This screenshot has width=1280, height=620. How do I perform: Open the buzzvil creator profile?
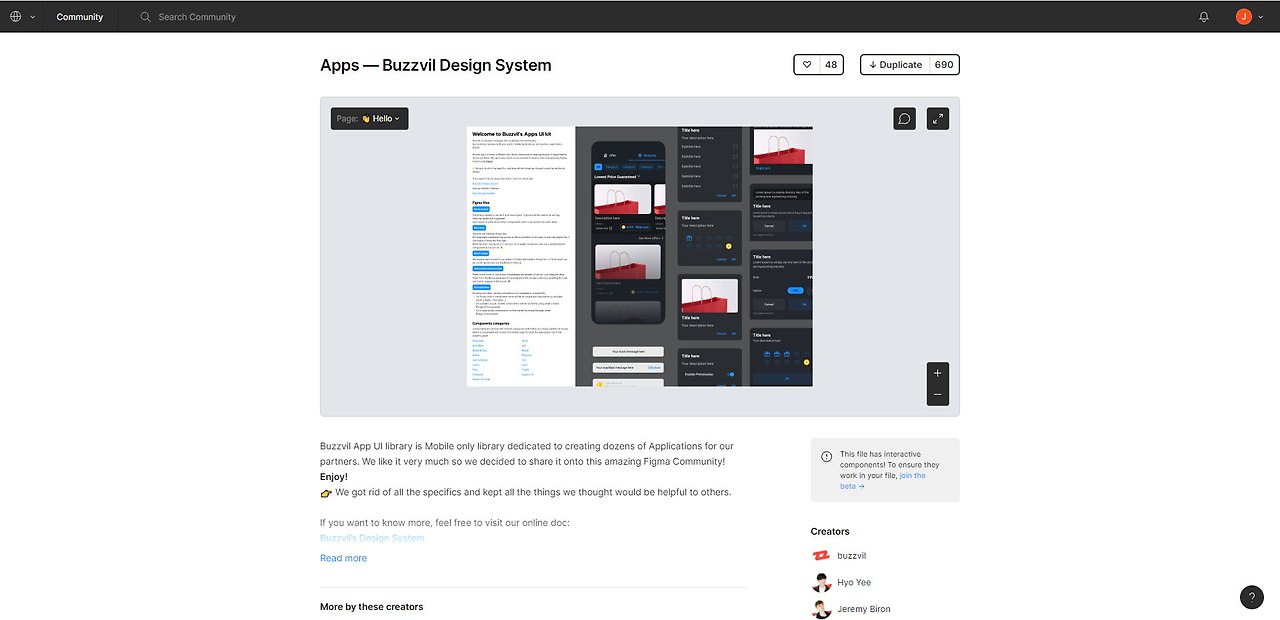[852, 556]
